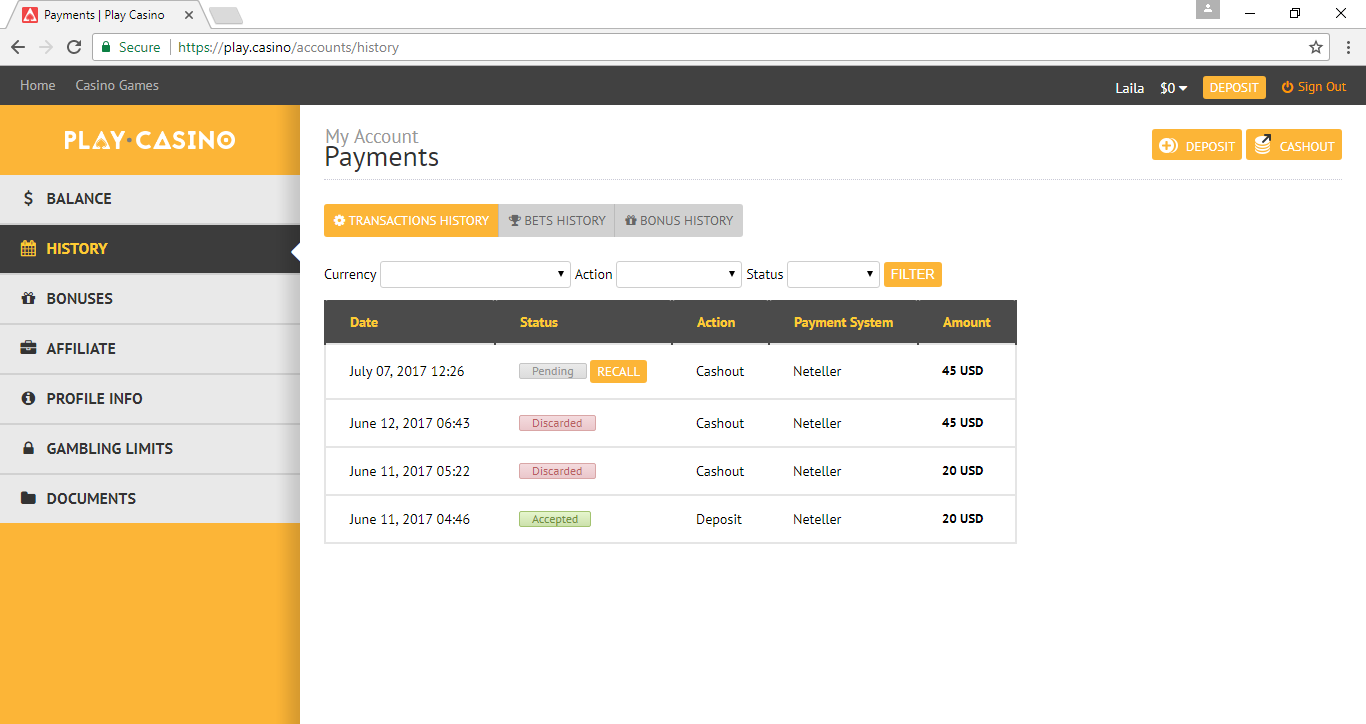Click the Play Casino logo

click(150, 140)
